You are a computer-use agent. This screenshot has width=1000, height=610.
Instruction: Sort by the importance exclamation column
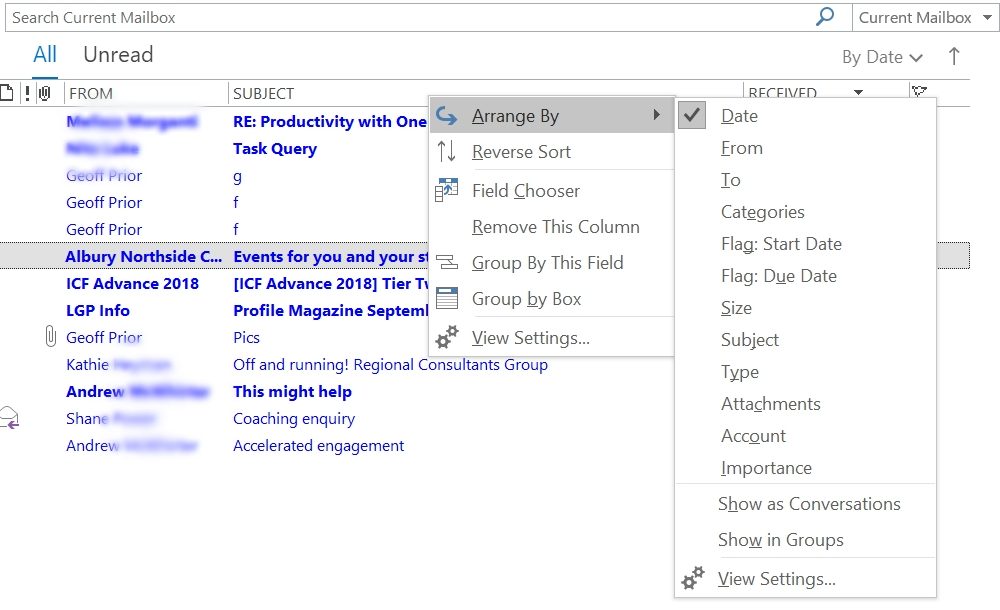27,93
